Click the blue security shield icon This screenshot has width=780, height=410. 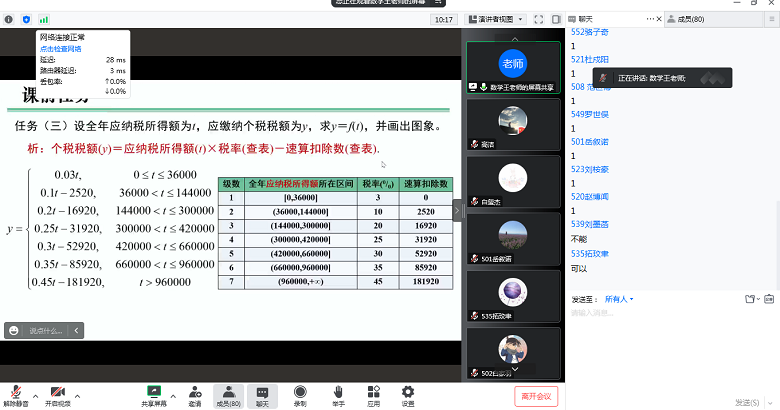click(x=25, y=19)
